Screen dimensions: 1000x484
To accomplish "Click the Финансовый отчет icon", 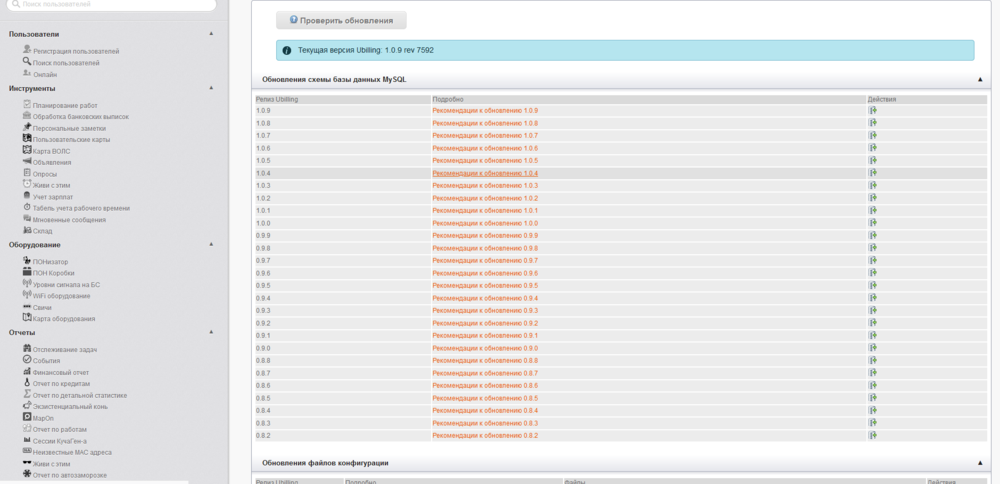I will pyautogui.click(x=26, y=372).
